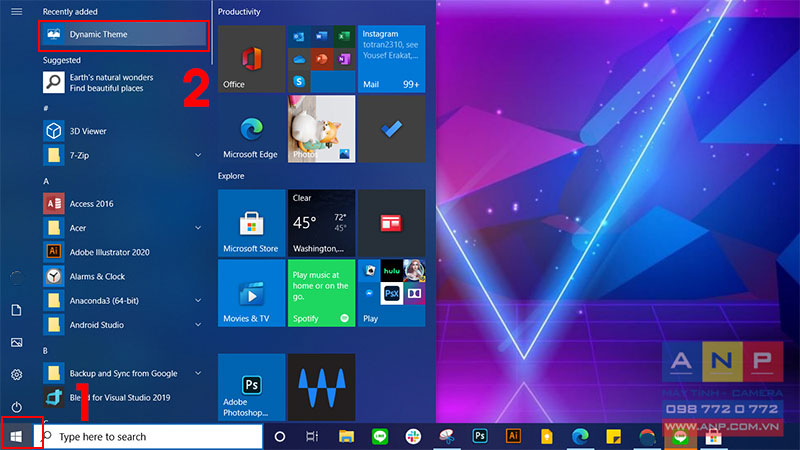This screenshot has width=800, height=450.
Task: Open the Adobe Photoshop tile
Action: (252, 387)
